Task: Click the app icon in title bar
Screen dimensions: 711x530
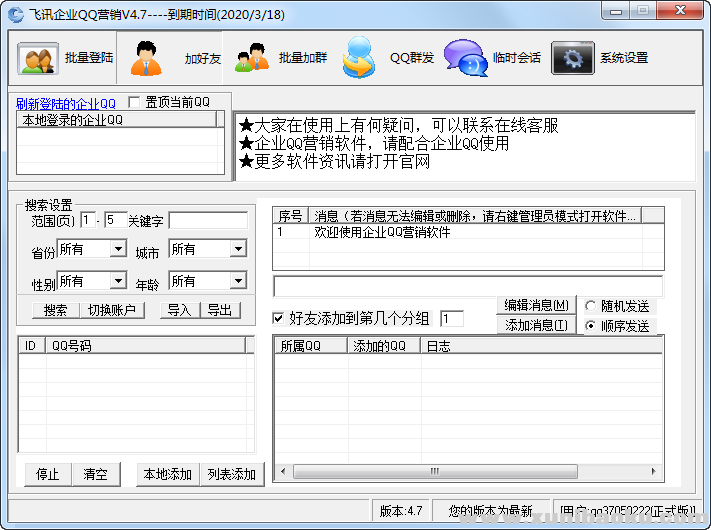Action: pyautogui.click(x=15, y=11)
